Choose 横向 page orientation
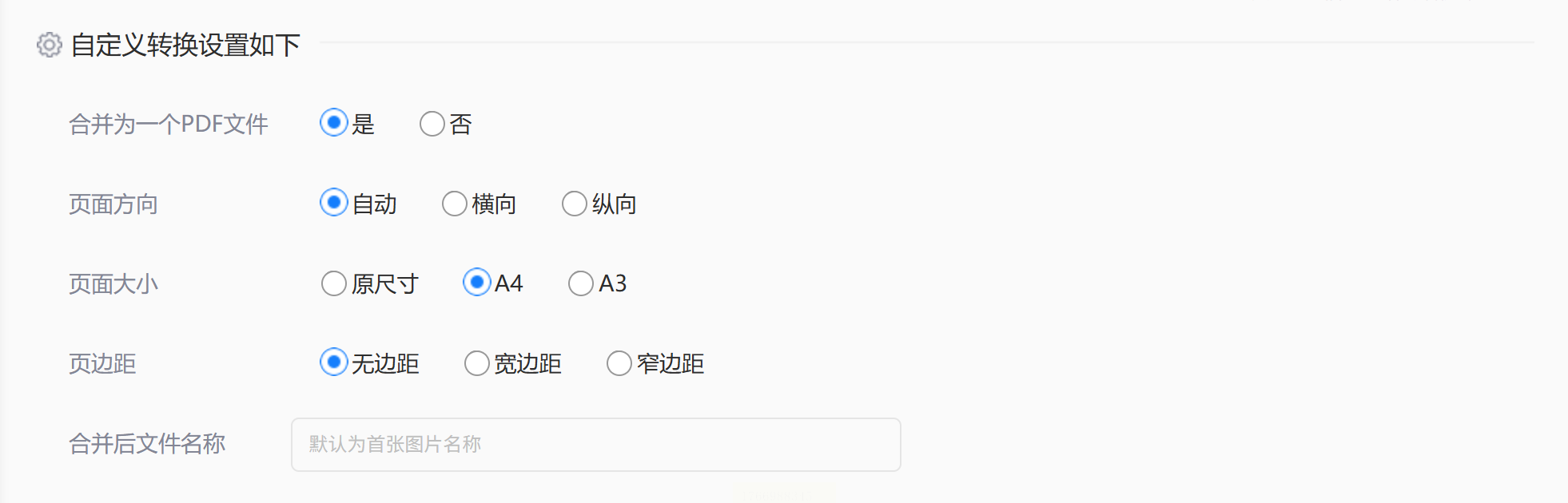Image resolution: width=1568 pixels, height=503 pixels. 455,204
